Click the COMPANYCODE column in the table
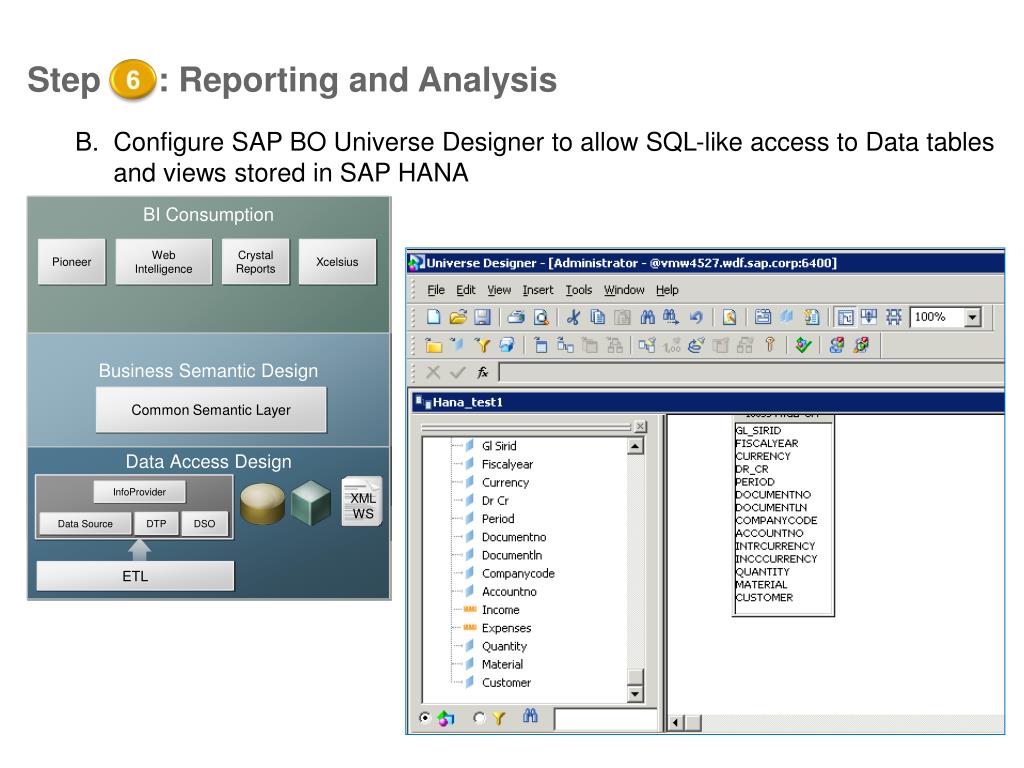The width and height of the screenshot is (1024, 768). tap(776, 520)
